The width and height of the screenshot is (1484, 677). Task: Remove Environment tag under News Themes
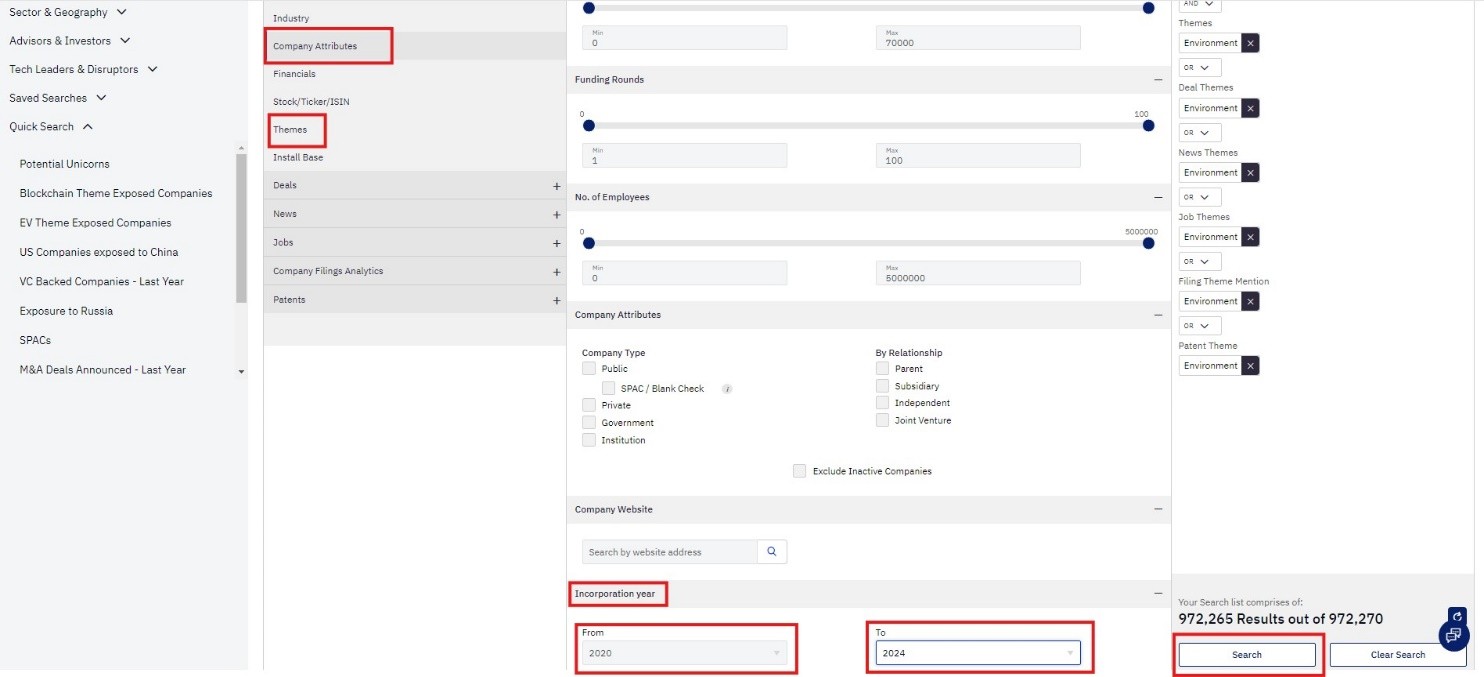coord(1251,173)
